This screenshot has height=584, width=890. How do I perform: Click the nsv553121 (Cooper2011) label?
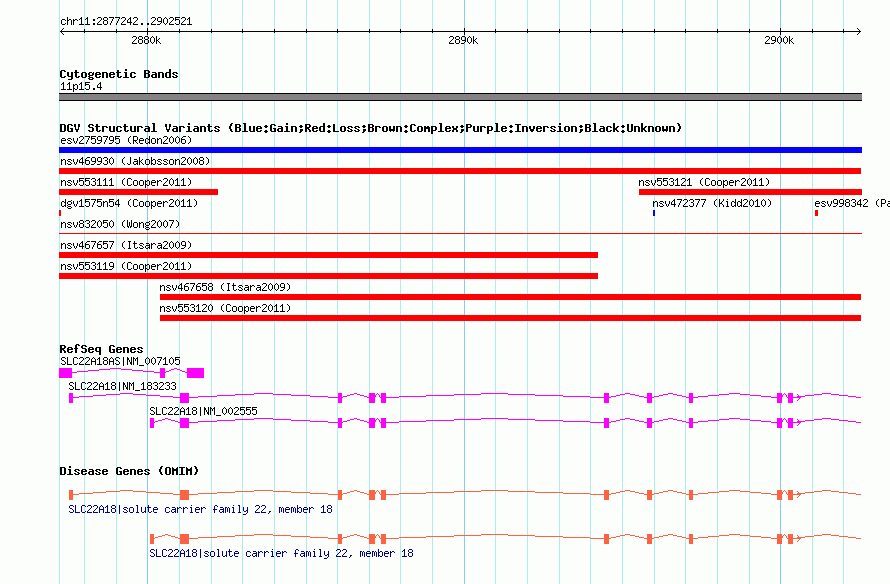tap(704, 182)
